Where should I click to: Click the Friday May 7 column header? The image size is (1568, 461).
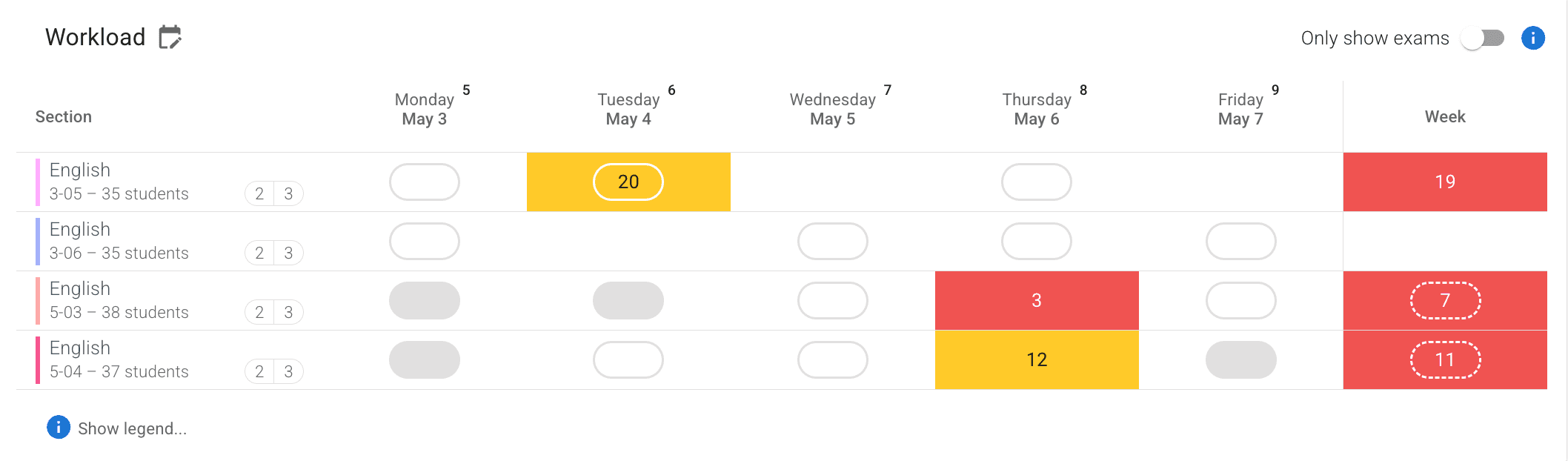[x=1240, y=109]
